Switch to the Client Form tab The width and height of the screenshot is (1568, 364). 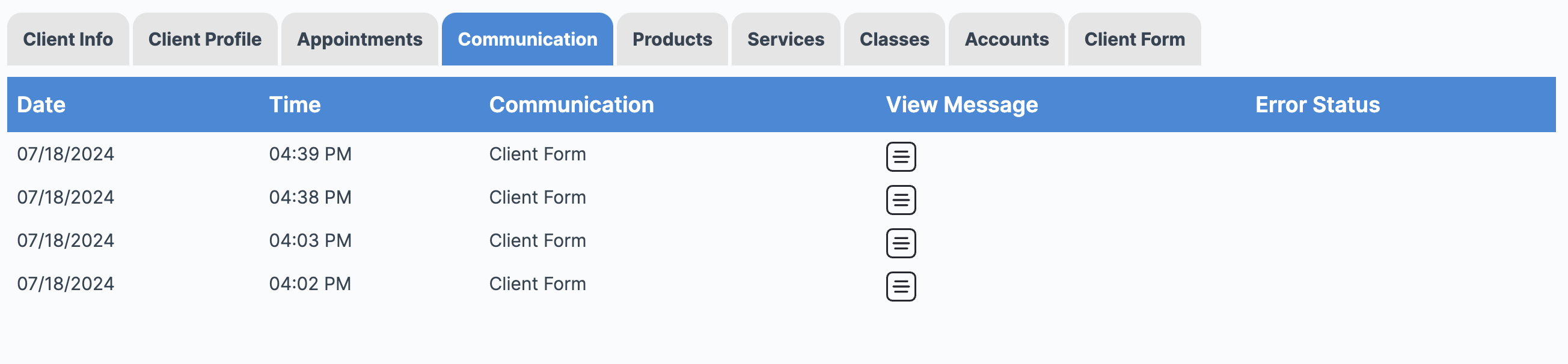(1135, 39)
